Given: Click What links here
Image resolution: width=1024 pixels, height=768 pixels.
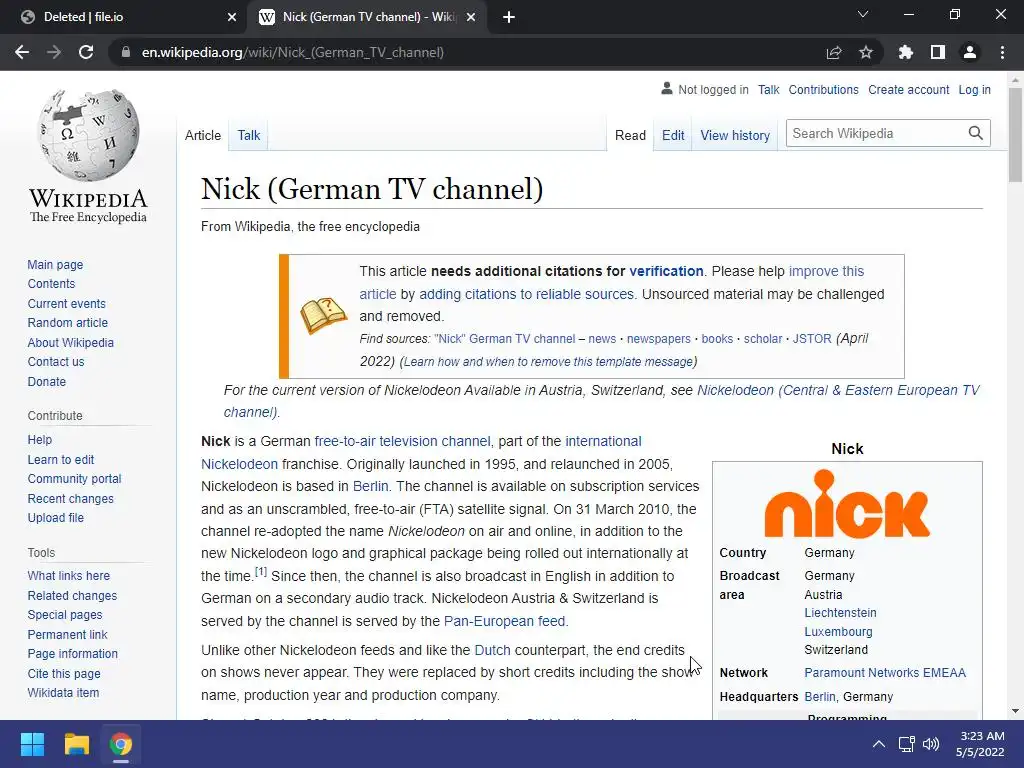Looking at the screenshot, I should click(x=69, y=576).
